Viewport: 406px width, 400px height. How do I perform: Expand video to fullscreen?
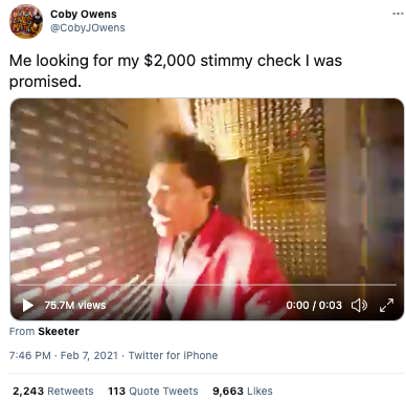[x=387, y=305]
